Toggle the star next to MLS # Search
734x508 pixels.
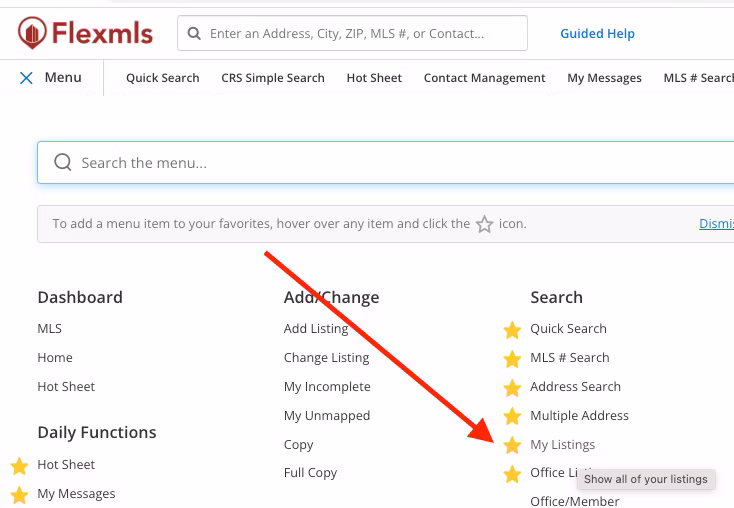pyautogui.click(x=512, y=359)
